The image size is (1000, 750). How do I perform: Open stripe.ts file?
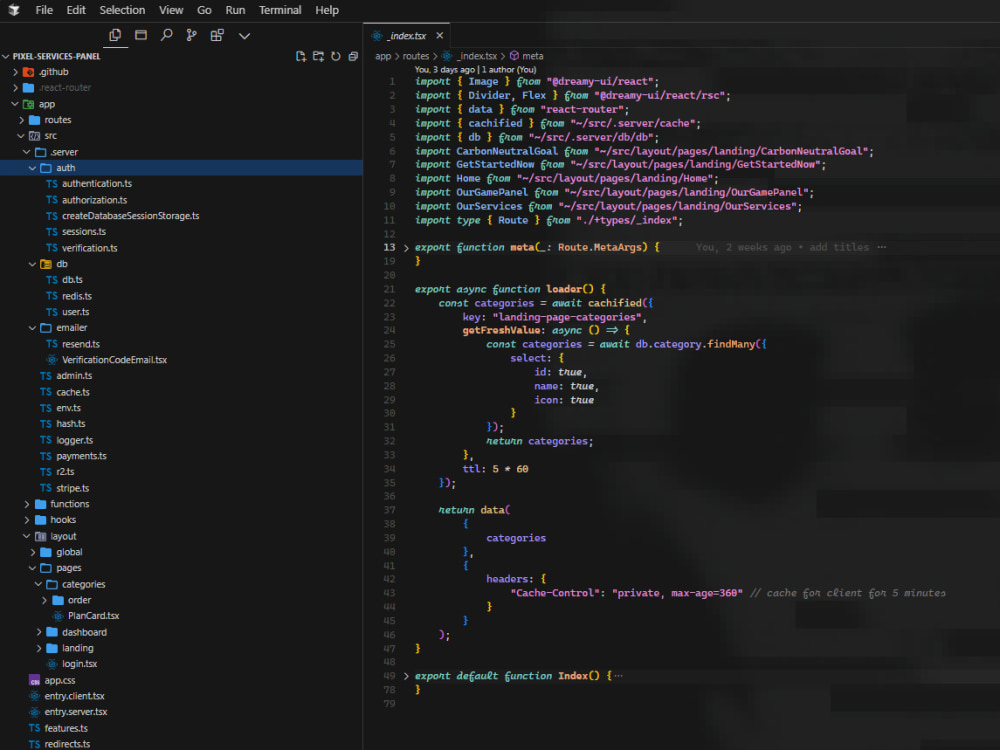click(x=73, y=489)
